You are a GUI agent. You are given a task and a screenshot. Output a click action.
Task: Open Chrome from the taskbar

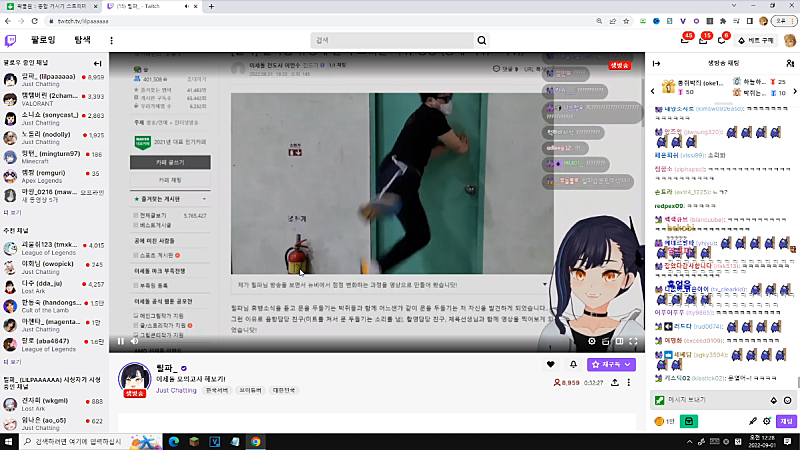(x=256, y=442)
